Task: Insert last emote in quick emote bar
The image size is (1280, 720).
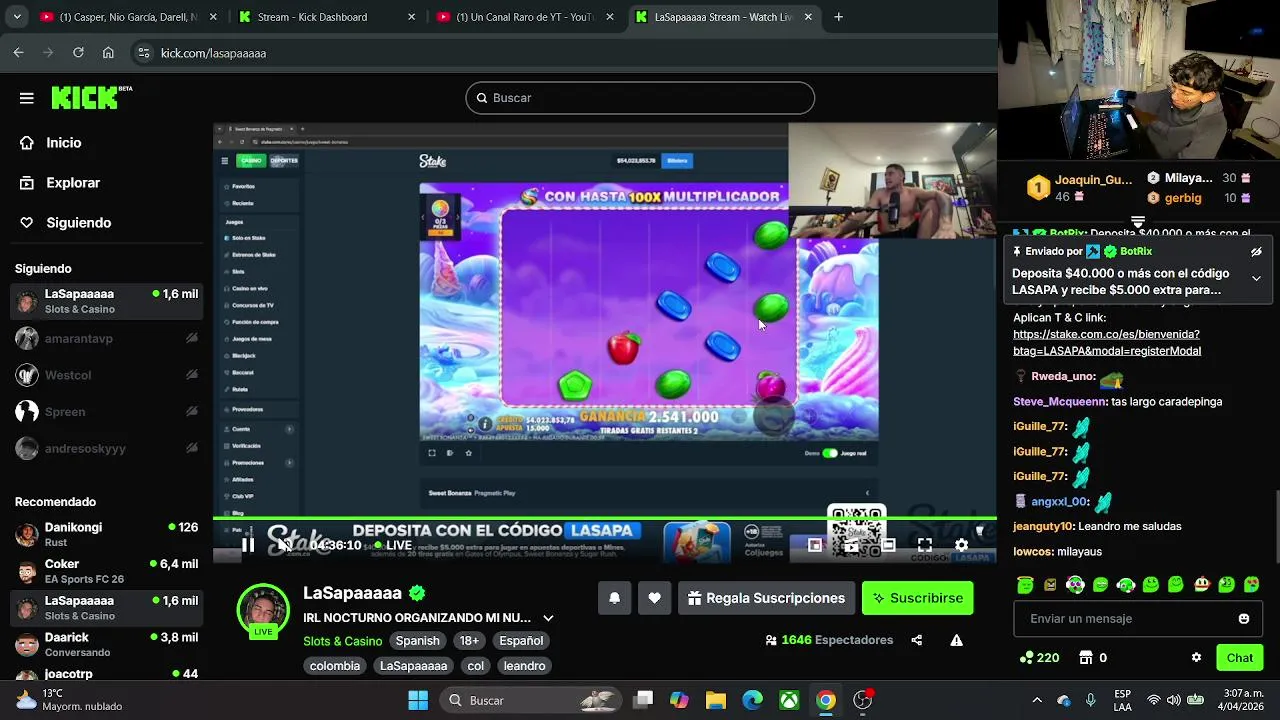Action: pyautogui.click(x=1251, y=585)
